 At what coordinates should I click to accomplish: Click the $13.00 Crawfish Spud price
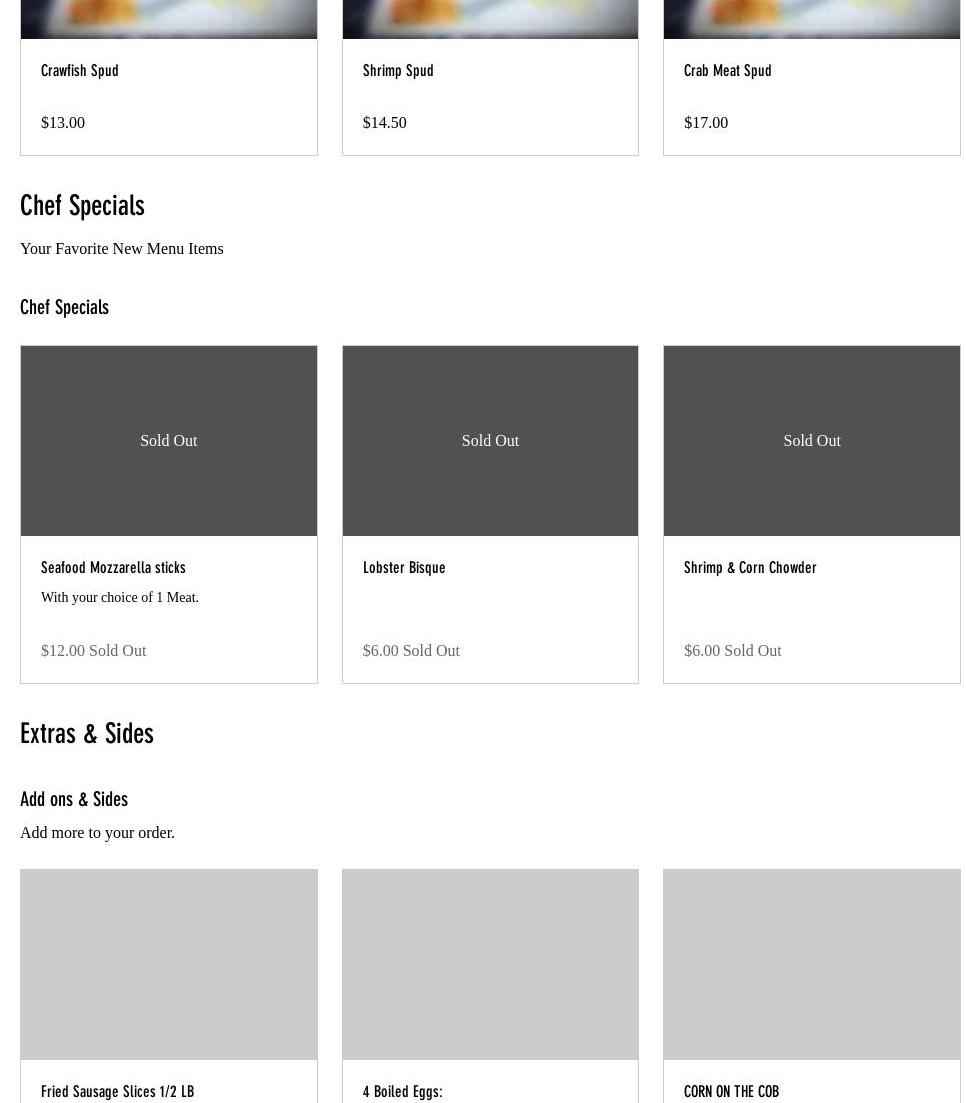(63, 123)
